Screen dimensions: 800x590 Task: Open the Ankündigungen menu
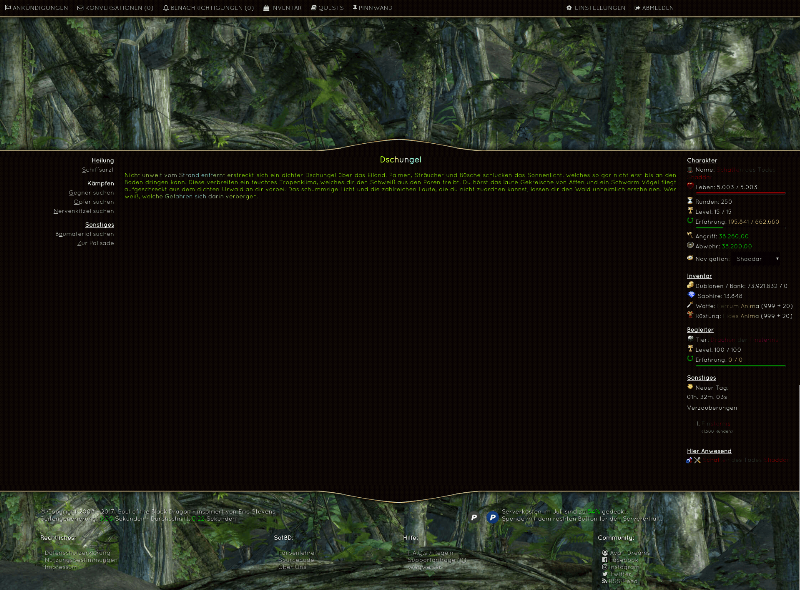30,7
